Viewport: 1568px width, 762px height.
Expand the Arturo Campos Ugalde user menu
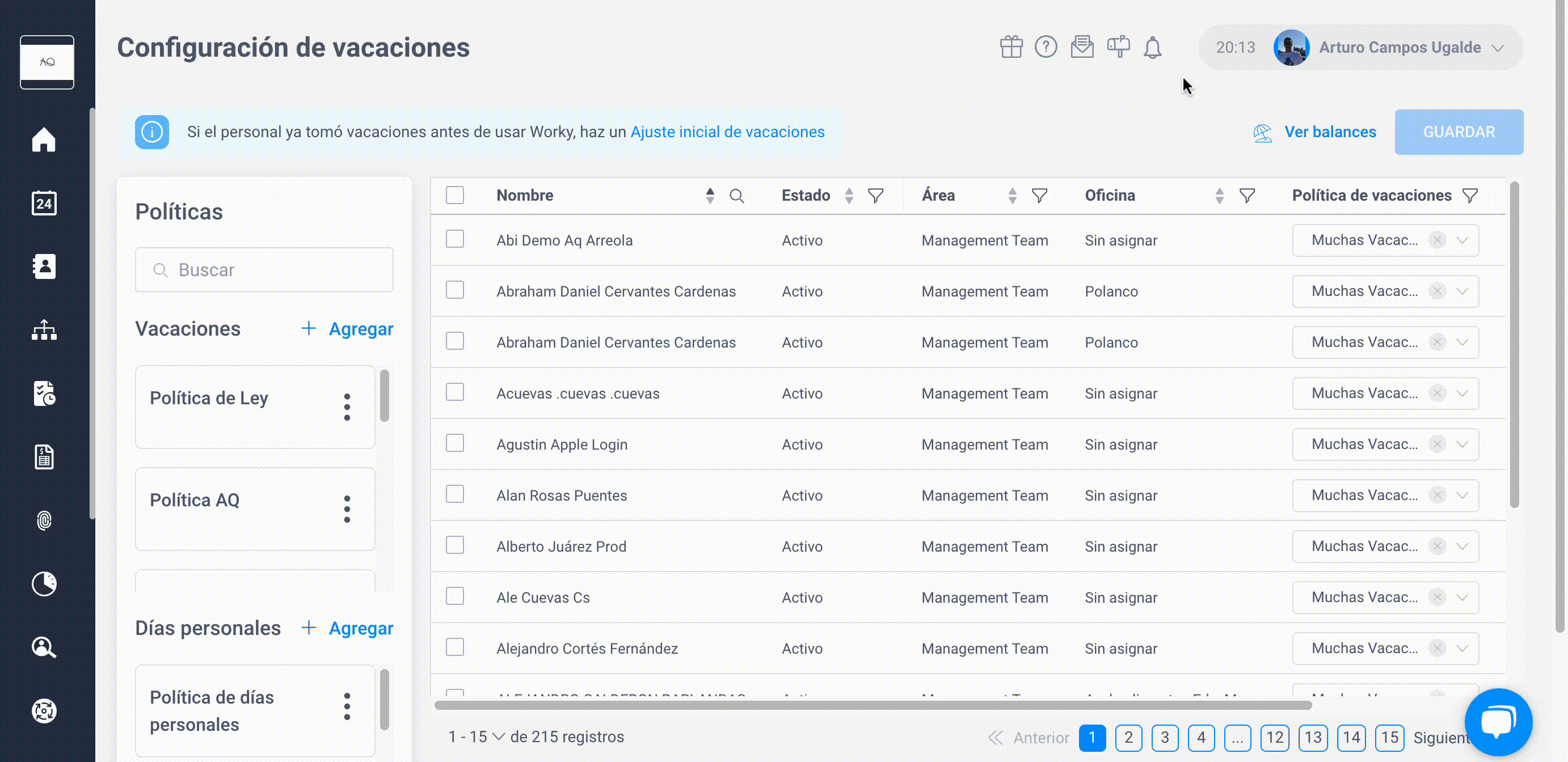point(1498,48)
